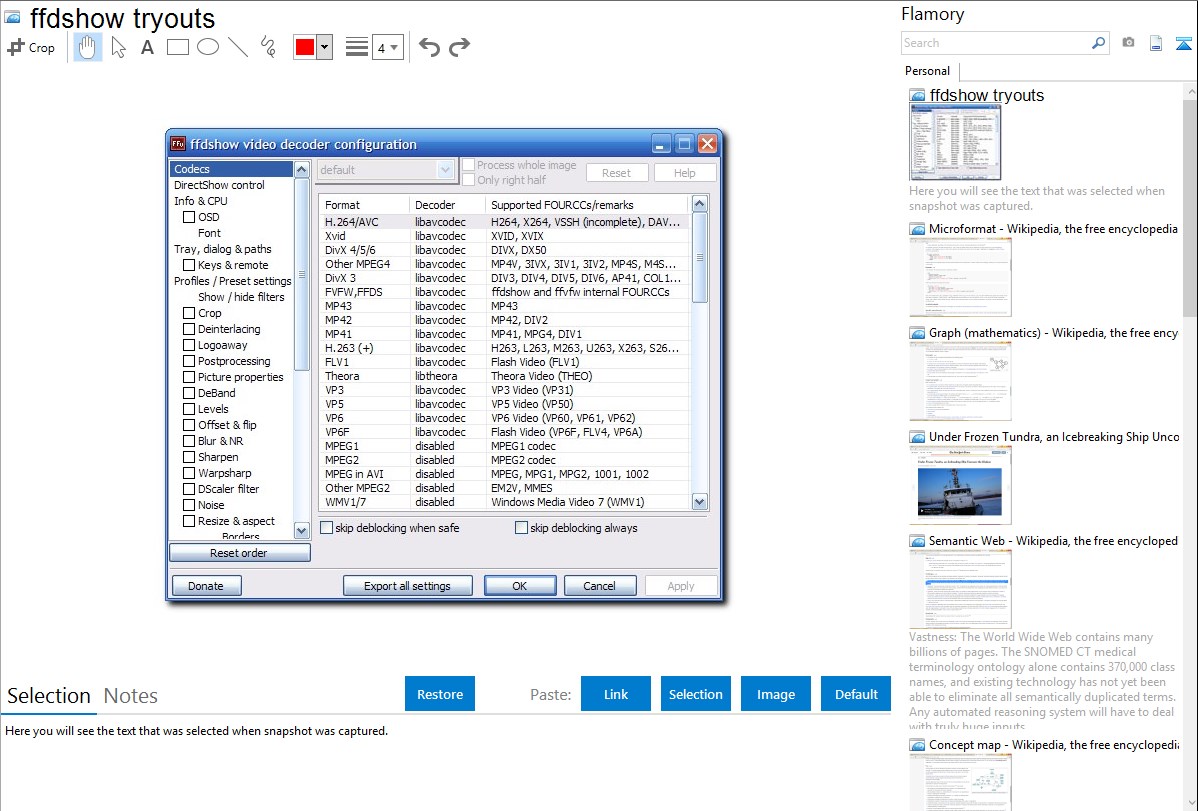Screen dimensions: 1198x811
Task: Switch to the Selection tab heading
Action: [x=49, y=696]
